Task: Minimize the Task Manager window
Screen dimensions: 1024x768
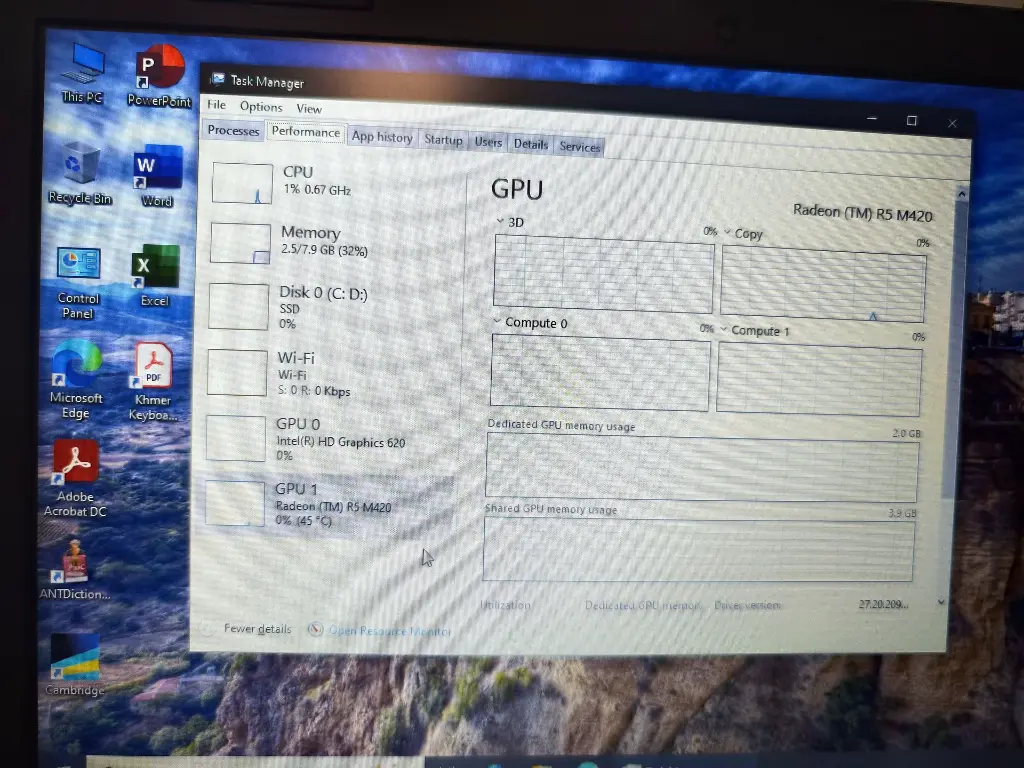Action: point(872,119)
